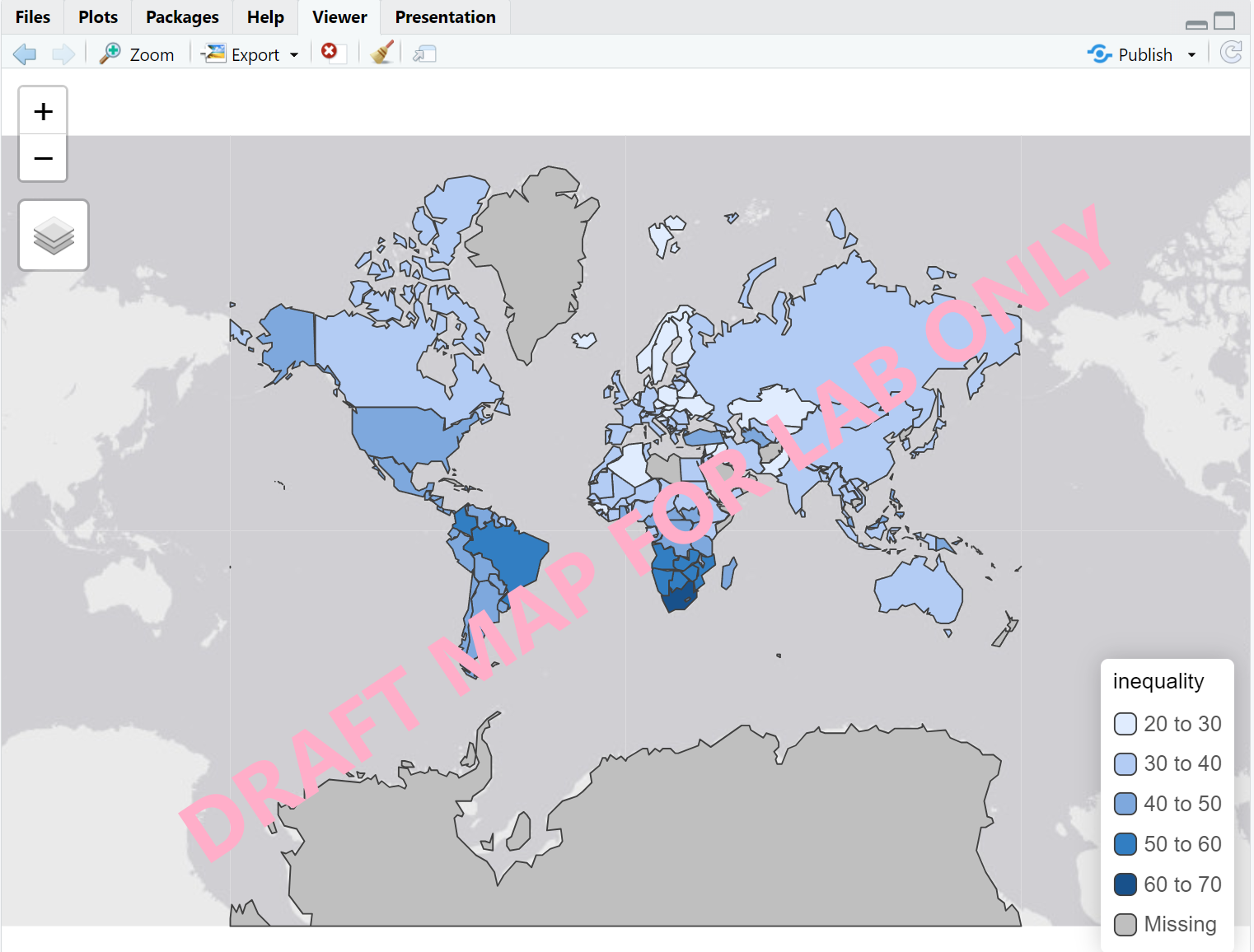Open the map layers control
Viewport: 1254px width, 952px height.
pyautogui.click(x=54, y=236)
